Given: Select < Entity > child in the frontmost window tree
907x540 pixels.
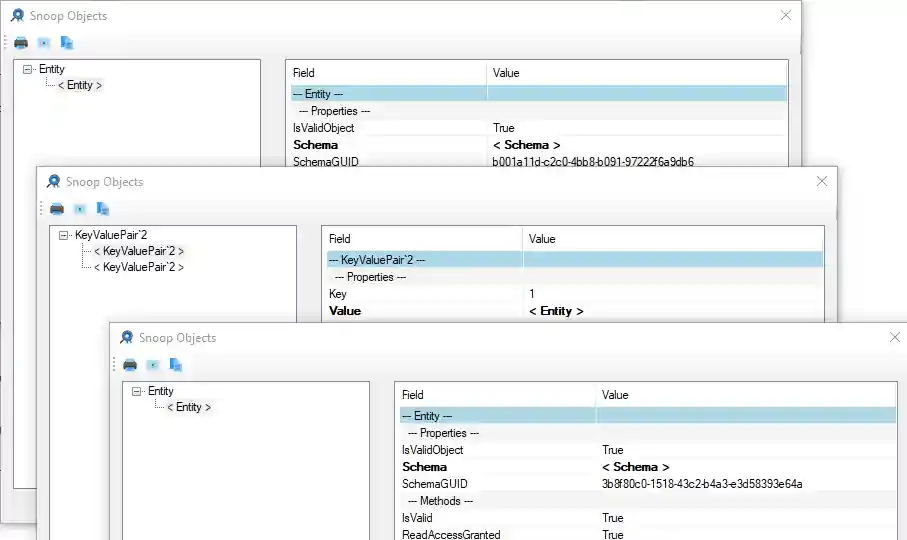Looking at the screenshot, I should click(189, 407).
